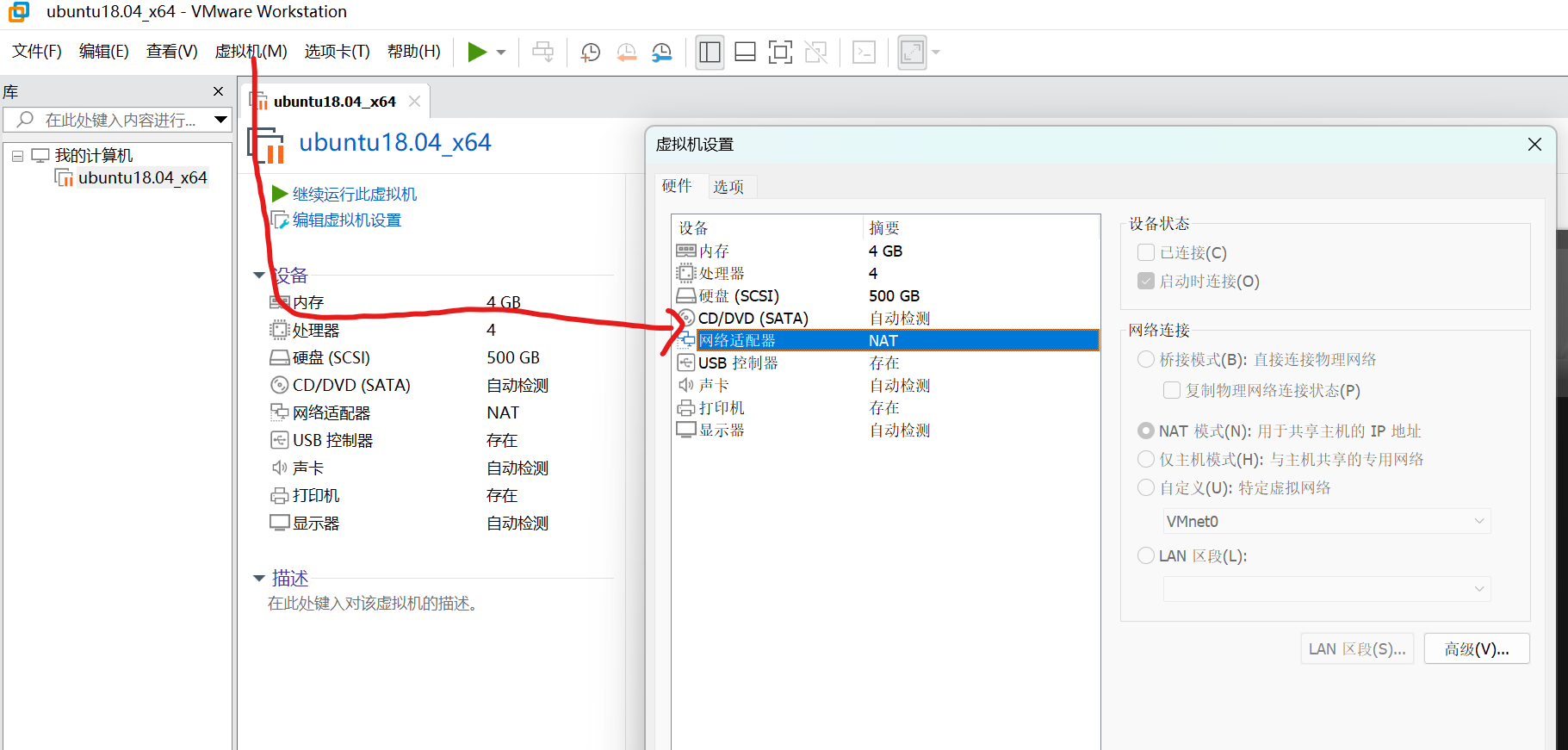Open the power options dropdown arrow

tap(501, 53)
